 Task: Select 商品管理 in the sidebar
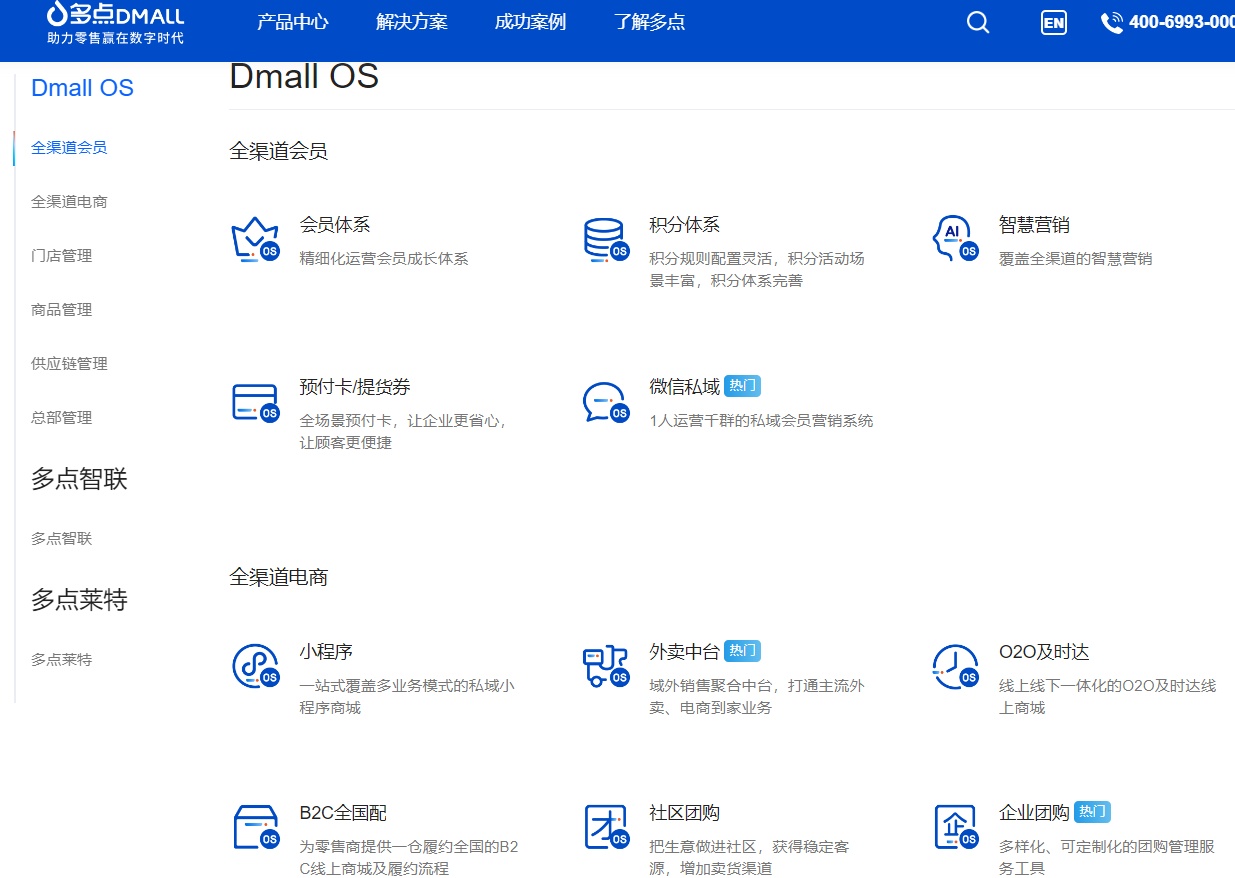61,309
